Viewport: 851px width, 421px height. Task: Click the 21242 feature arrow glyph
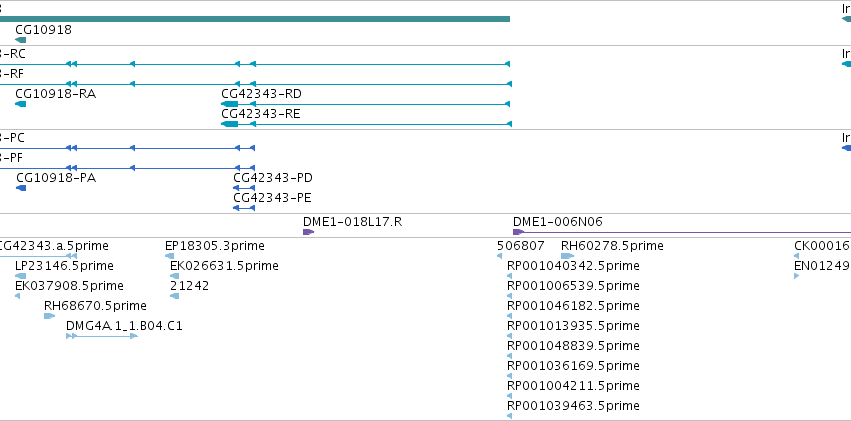tap(174, 296)
